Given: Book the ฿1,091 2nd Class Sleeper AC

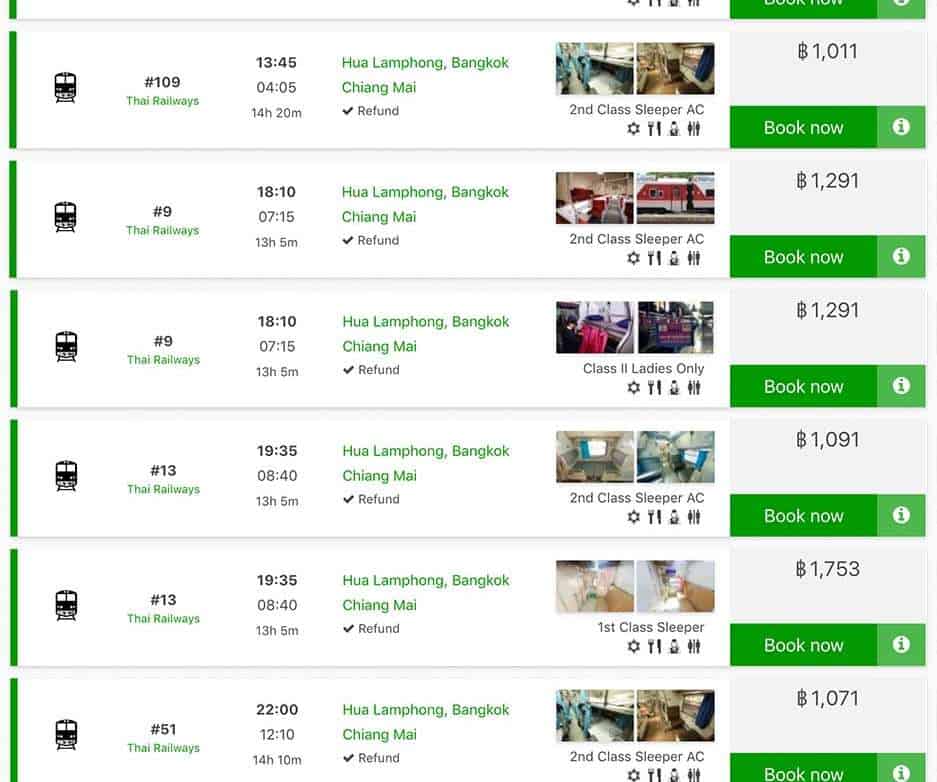Looking at the screenshot, I should click(803, 515).
